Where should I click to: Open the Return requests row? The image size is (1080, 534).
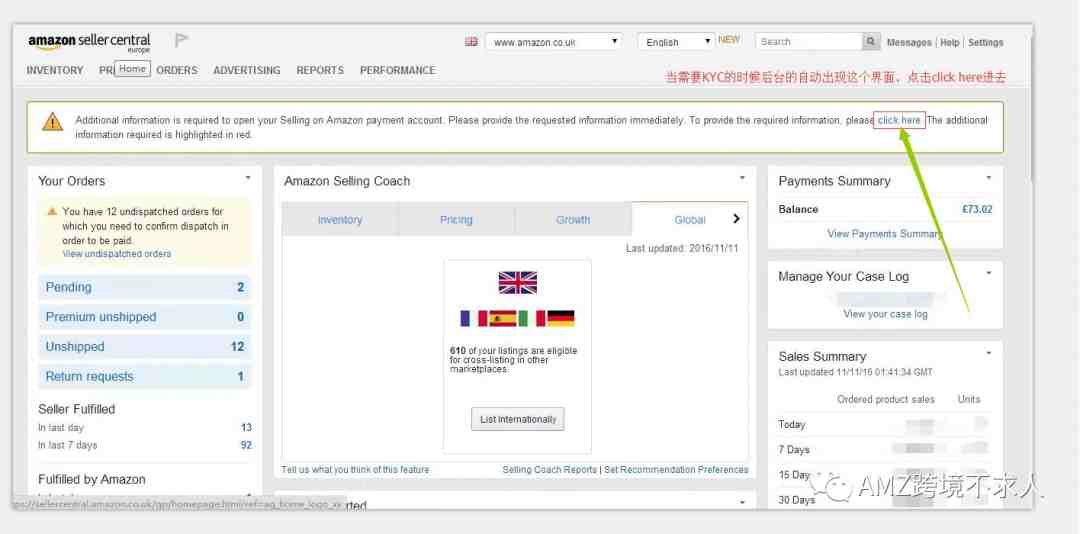[x=145, y=377]
